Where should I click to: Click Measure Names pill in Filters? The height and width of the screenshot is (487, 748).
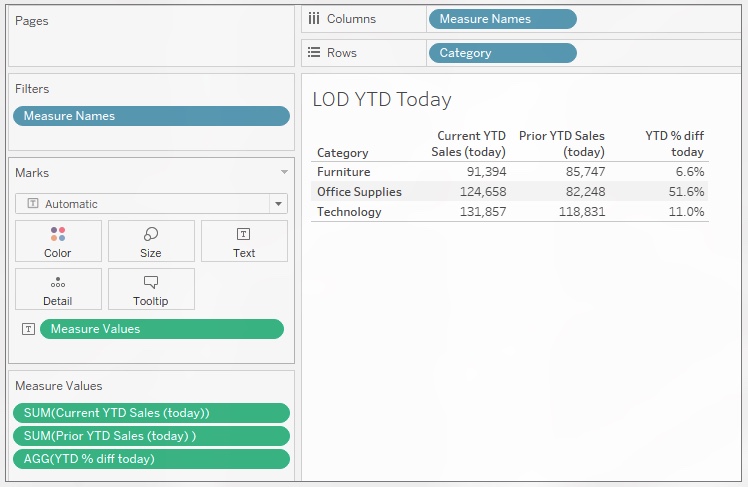click(x=151, y=116)
